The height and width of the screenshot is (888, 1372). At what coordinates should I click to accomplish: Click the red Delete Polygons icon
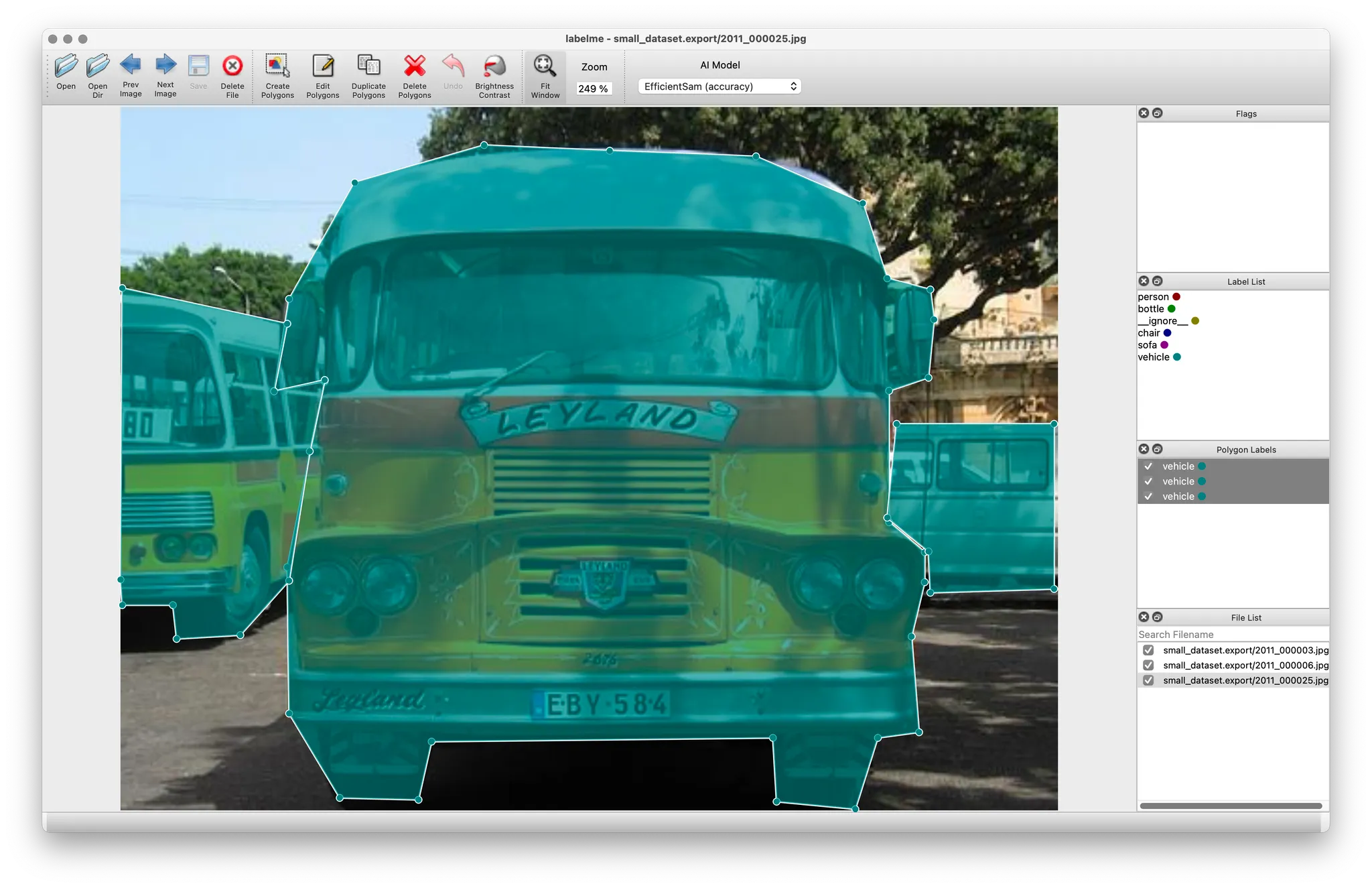[415, 66]
